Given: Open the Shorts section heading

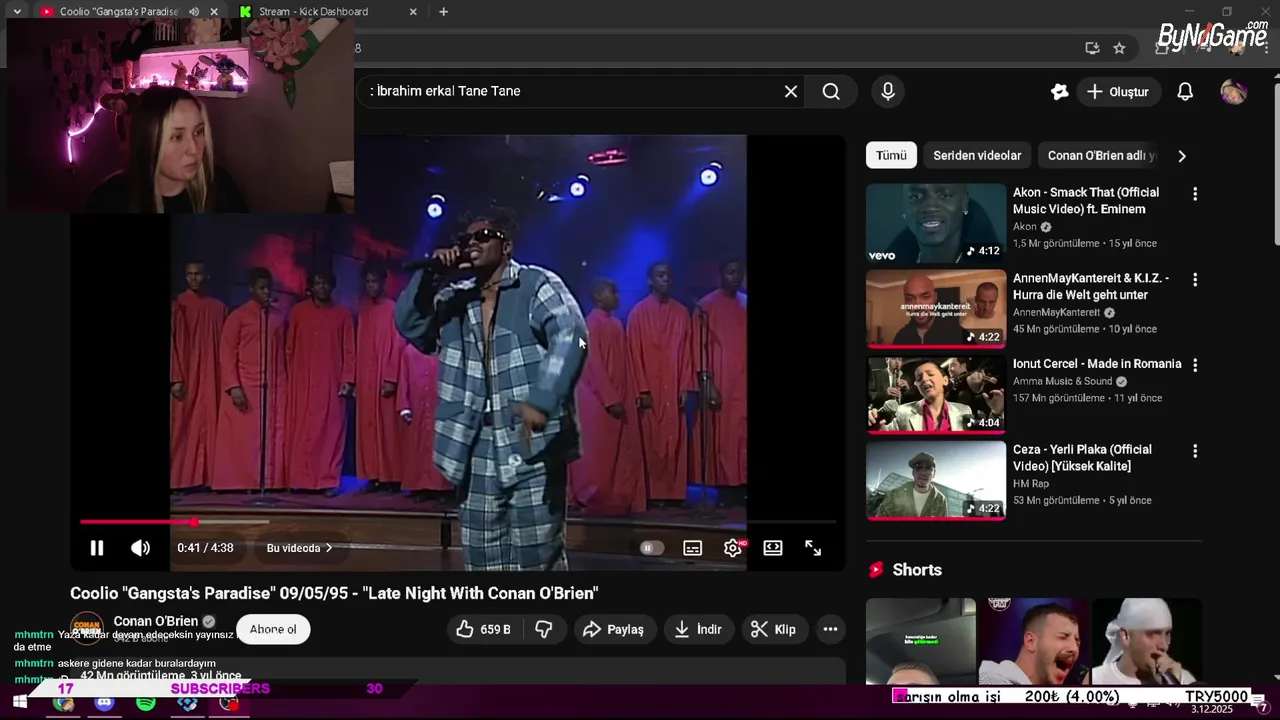Looking at the screenshot, I should (917, 570).
